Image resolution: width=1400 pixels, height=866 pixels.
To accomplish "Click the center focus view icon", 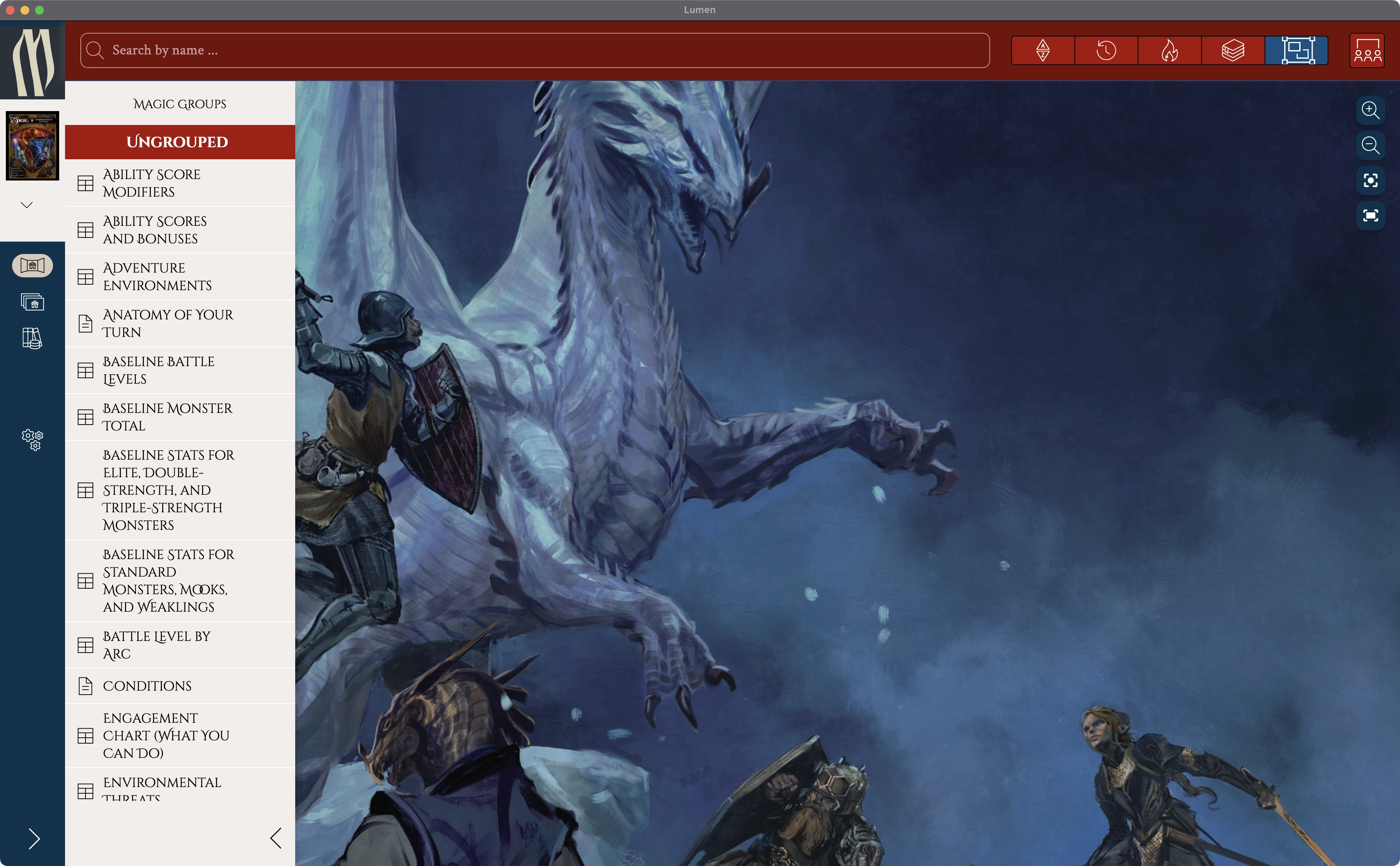I will tap(1370, 181).
